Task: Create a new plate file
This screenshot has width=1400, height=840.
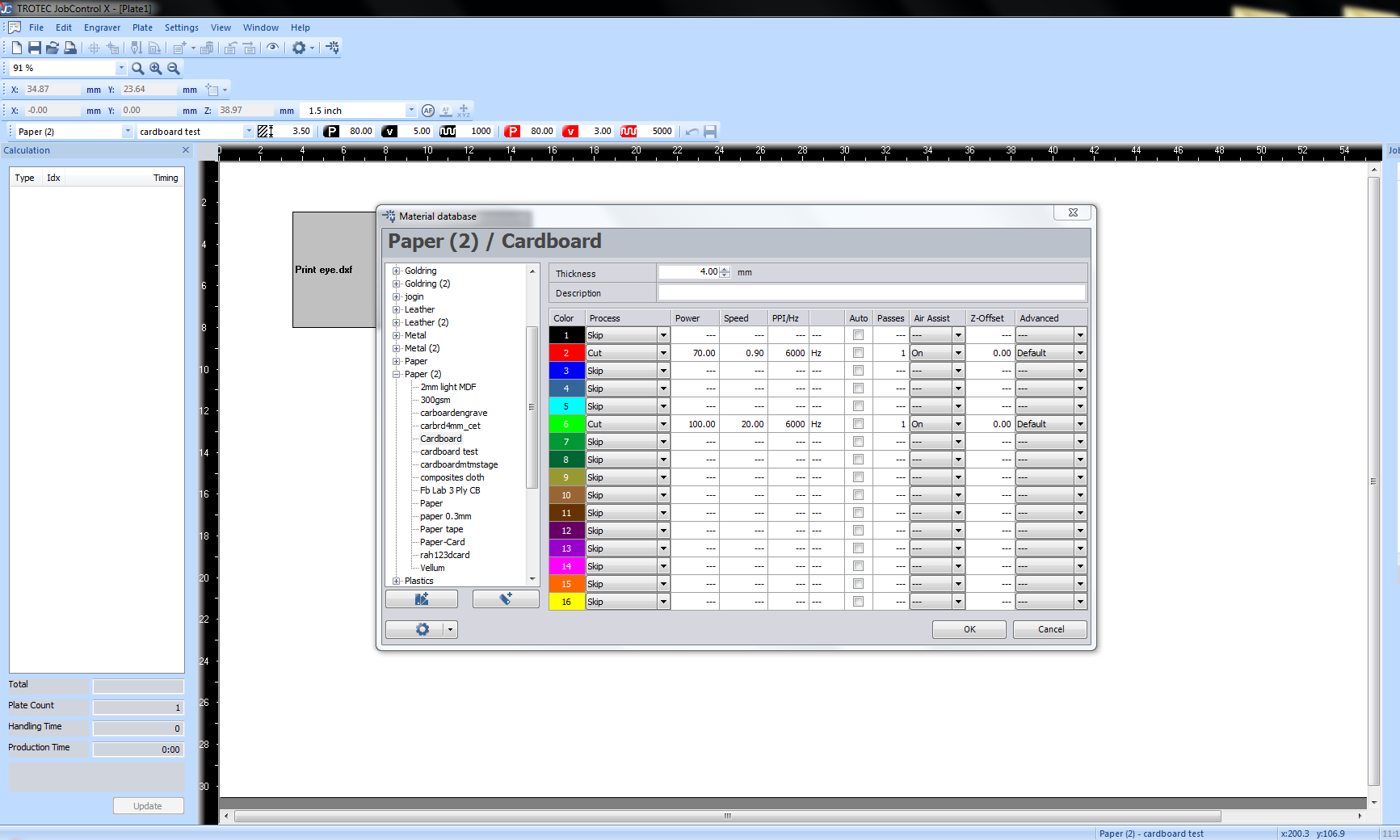Action: (17, 48)
